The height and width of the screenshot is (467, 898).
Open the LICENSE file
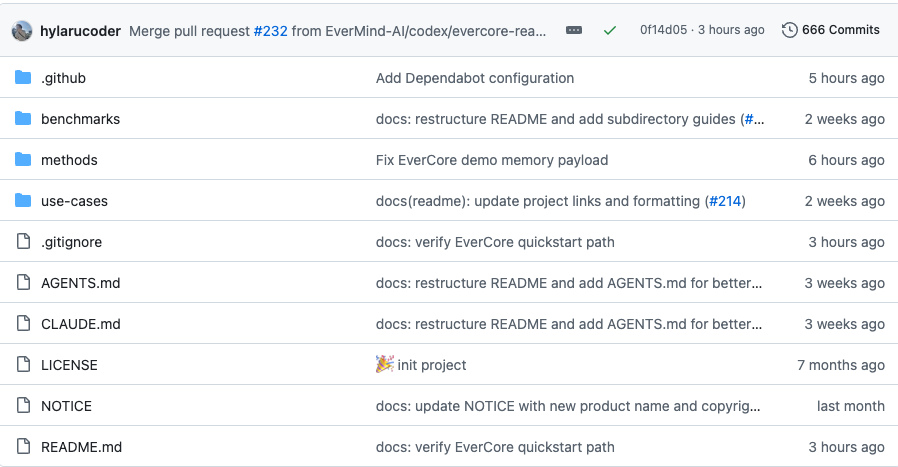click(x=69, y=365)
